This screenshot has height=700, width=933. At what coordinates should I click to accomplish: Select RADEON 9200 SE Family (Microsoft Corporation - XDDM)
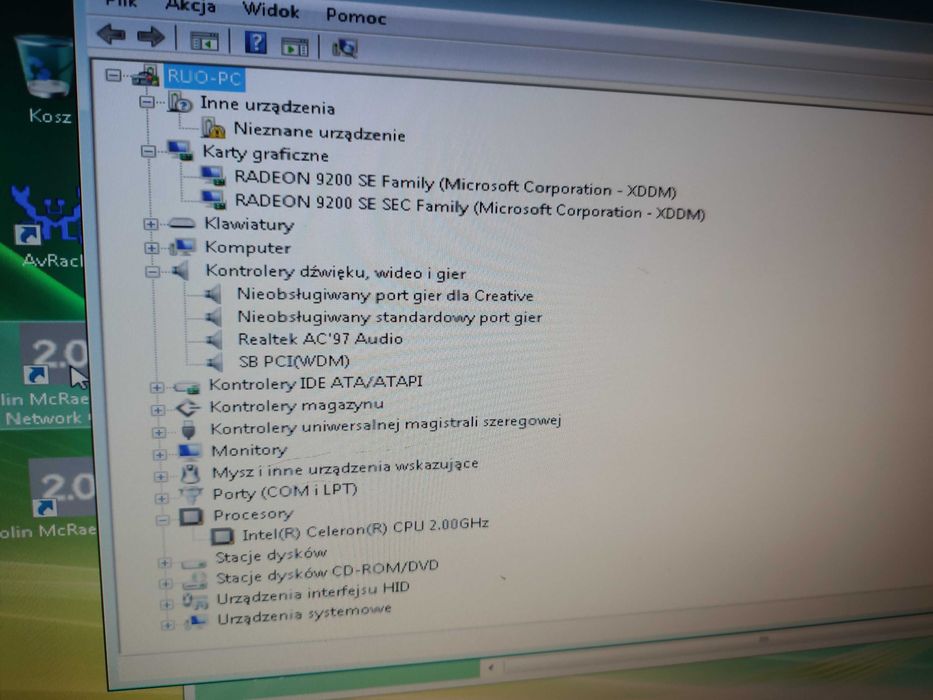pos(455,184)
